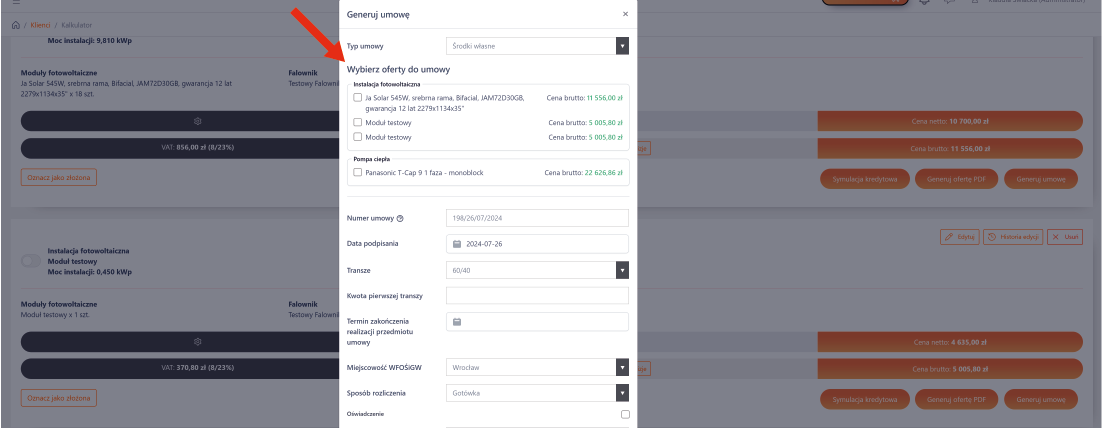The width and height of the screenshot is (1102, 429).
Task: Click calendar icon in Termin zakończenia field
Action: [457, 322]
